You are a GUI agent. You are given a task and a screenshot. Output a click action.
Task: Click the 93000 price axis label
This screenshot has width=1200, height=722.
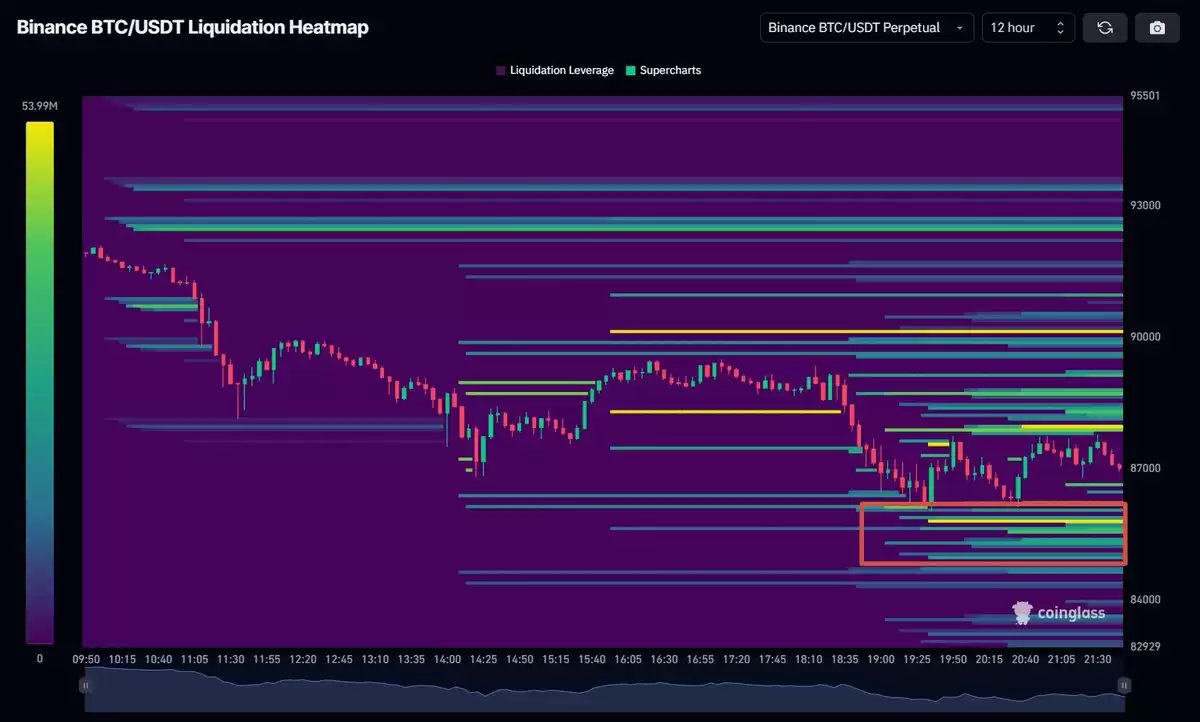(x=1145, y=205)
